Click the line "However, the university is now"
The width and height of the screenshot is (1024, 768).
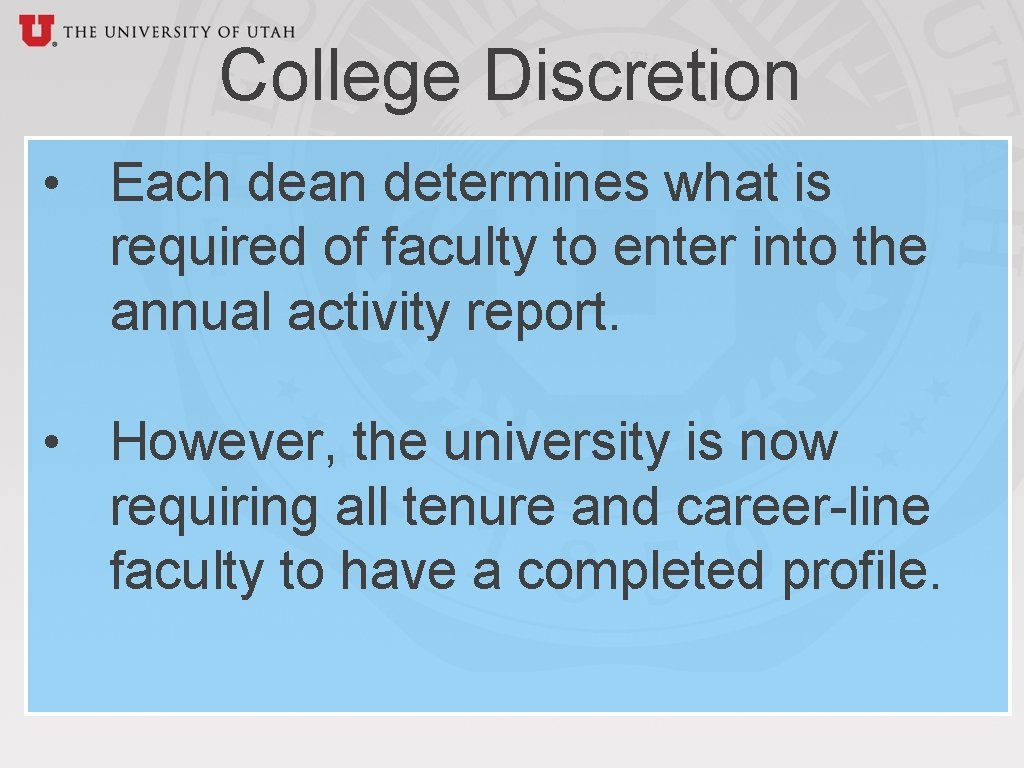[473, 442]
